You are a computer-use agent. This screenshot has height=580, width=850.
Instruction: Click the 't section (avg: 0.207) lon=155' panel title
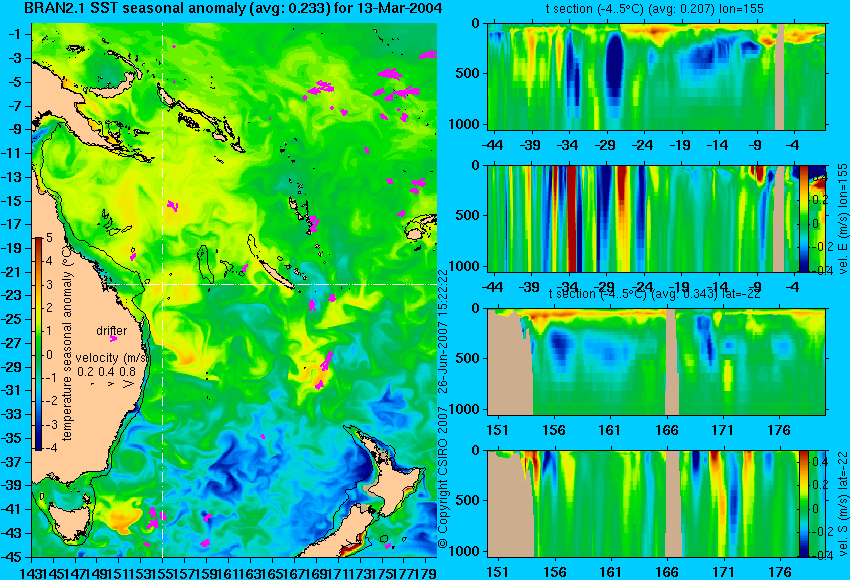(656, 9)
